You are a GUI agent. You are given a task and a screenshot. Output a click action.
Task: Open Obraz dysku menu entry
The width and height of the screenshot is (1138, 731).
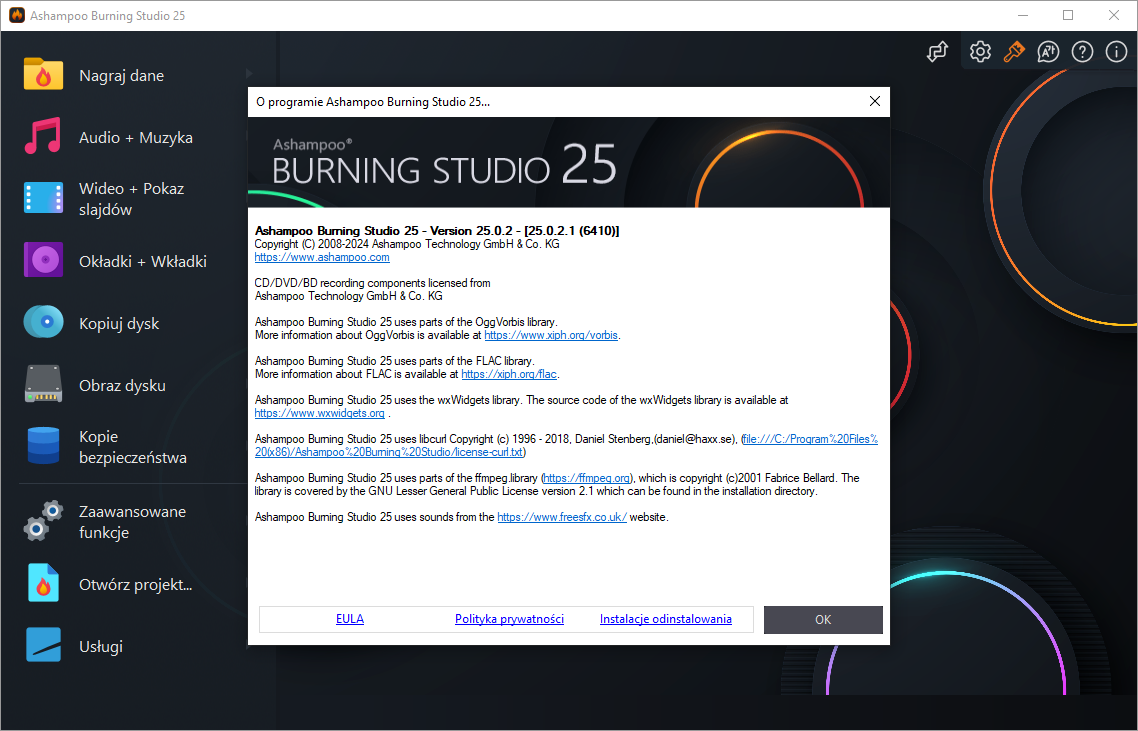click(x=123, y=385)
